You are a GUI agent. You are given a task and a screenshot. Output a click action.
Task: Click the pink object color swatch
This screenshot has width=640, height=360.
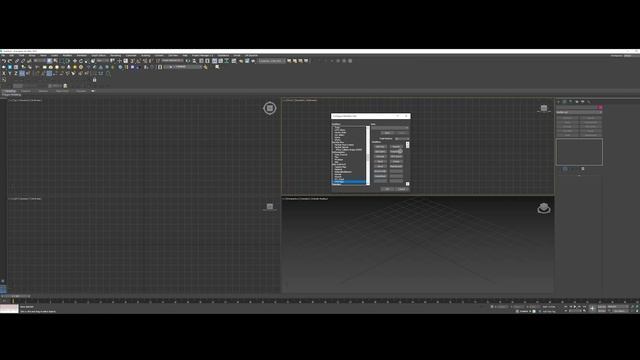click(x=599, y=107)
